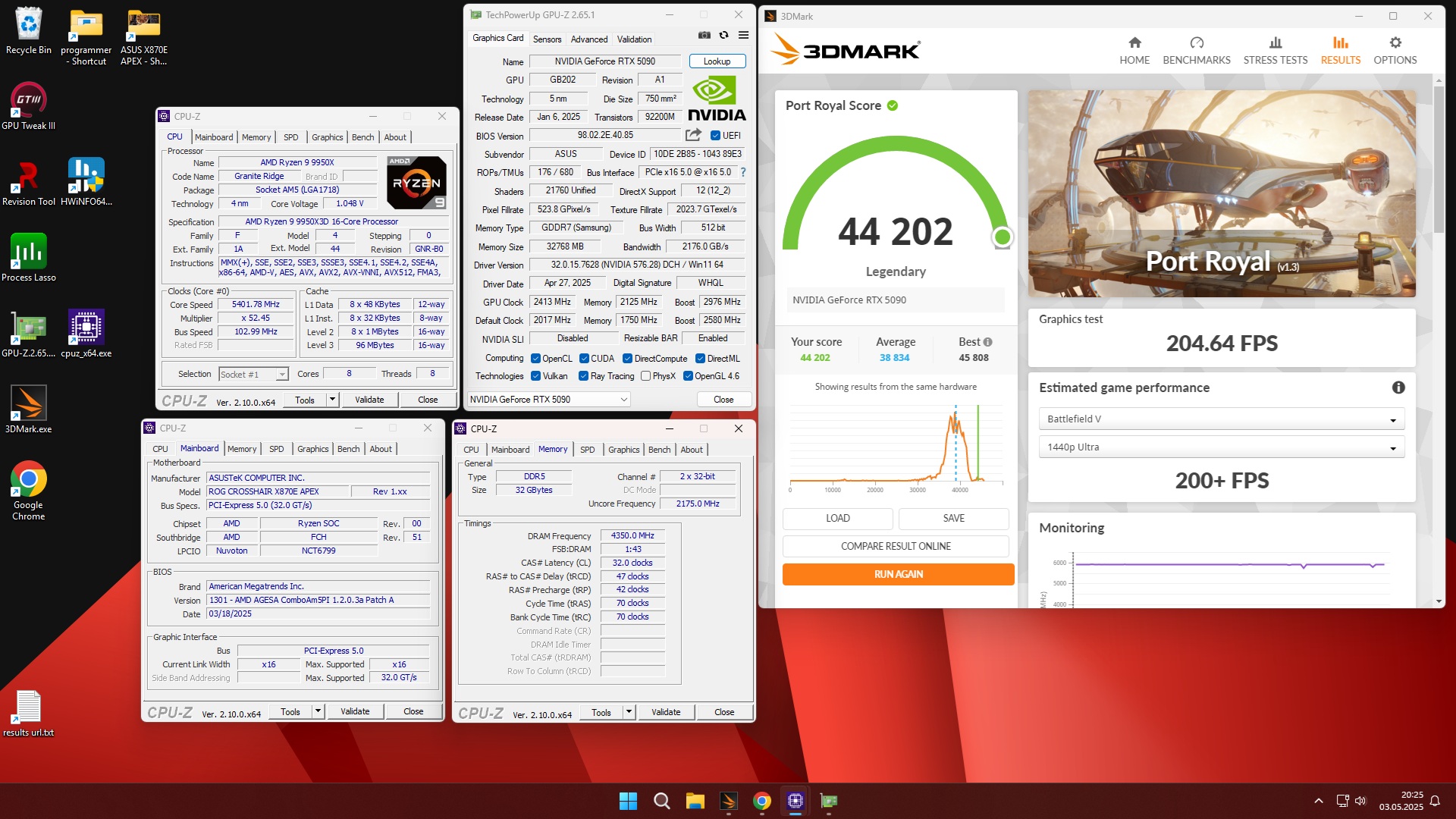The height and width of the screenshot is (819, 1456).
Task: Open File Explorer from taskbar
Action: click(695, 801)
